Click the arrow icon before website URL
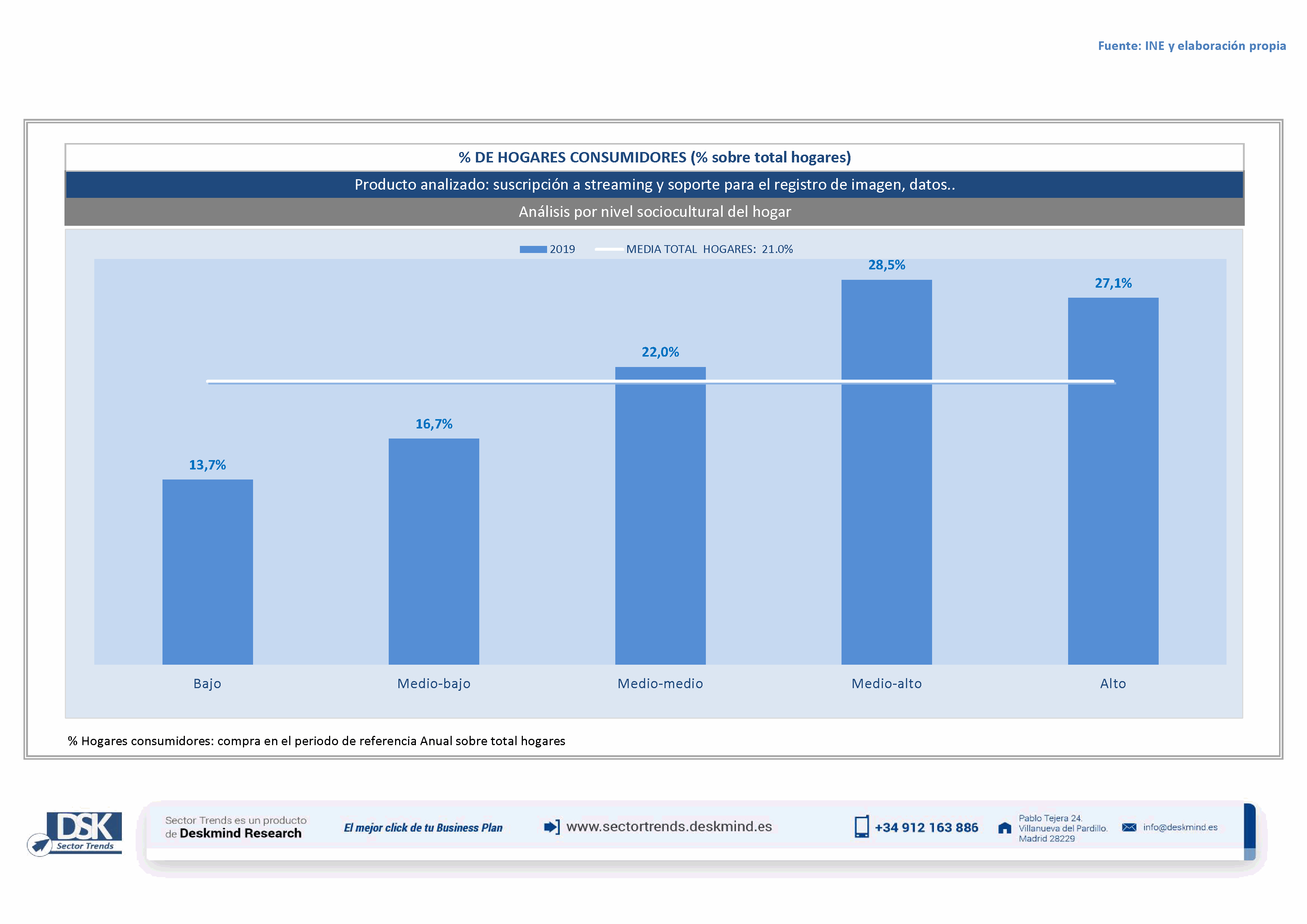 [552, 827]
